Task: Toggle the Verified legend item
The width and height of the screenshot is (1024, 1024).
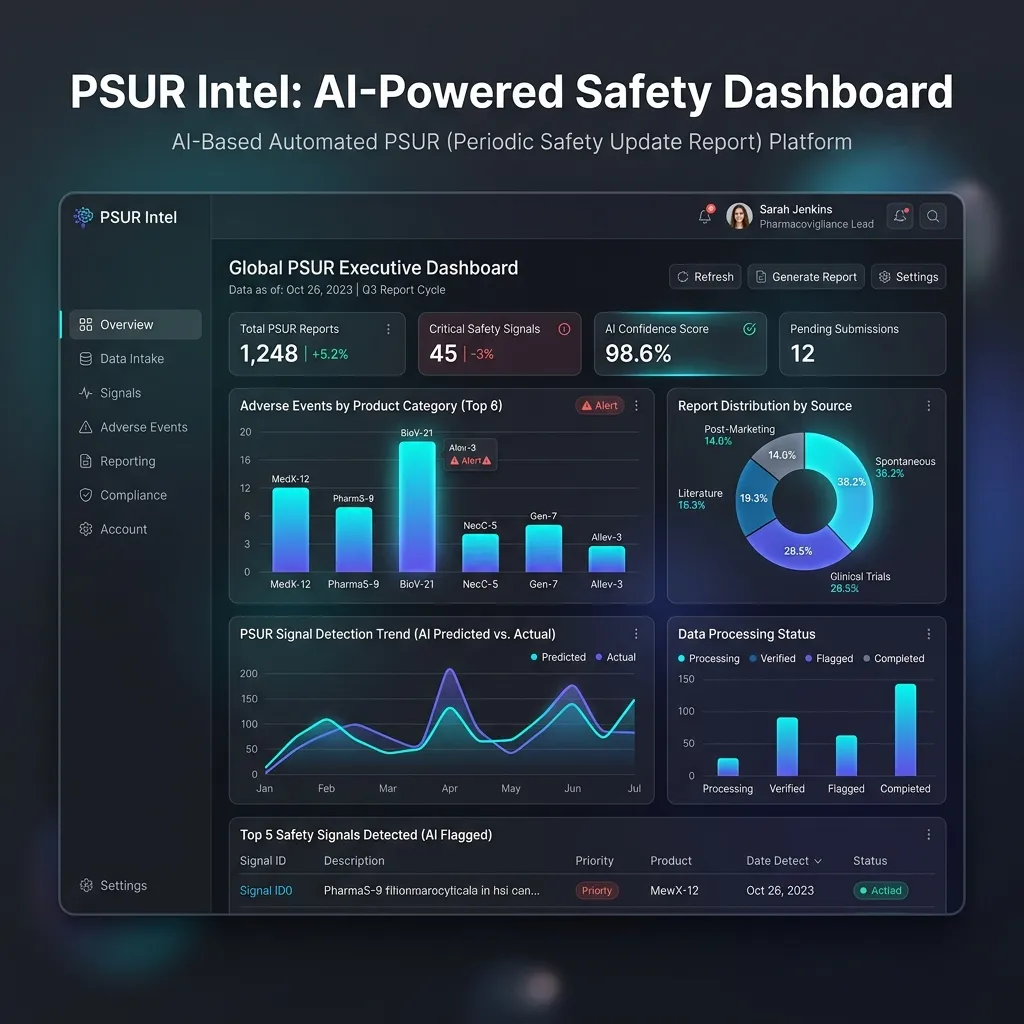Action: (773, 658)
